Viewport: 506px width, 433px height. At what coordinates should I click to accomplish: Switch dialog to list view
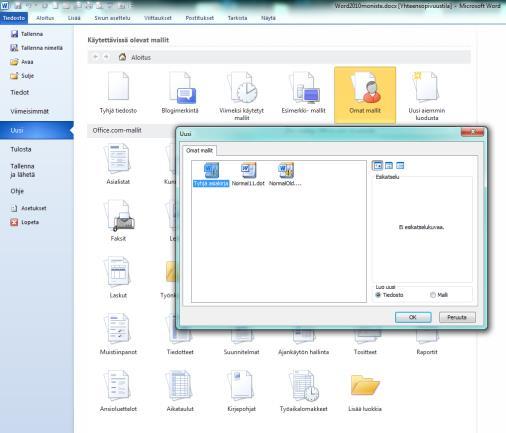pos(389,165)
